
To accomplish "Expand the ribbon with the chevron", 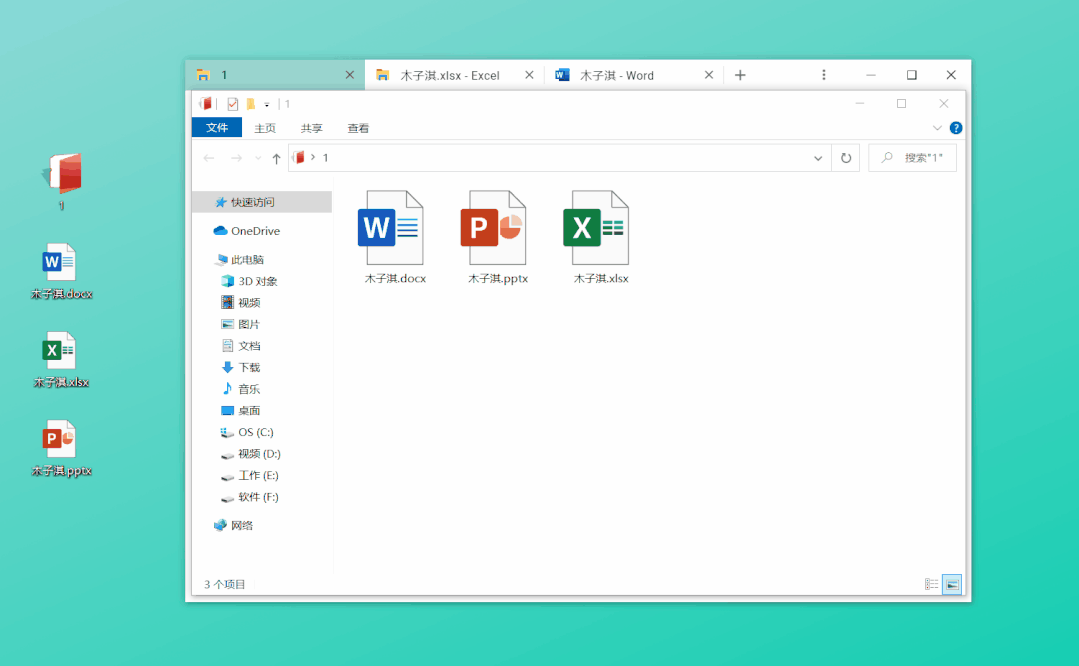I will click(937, 128).
